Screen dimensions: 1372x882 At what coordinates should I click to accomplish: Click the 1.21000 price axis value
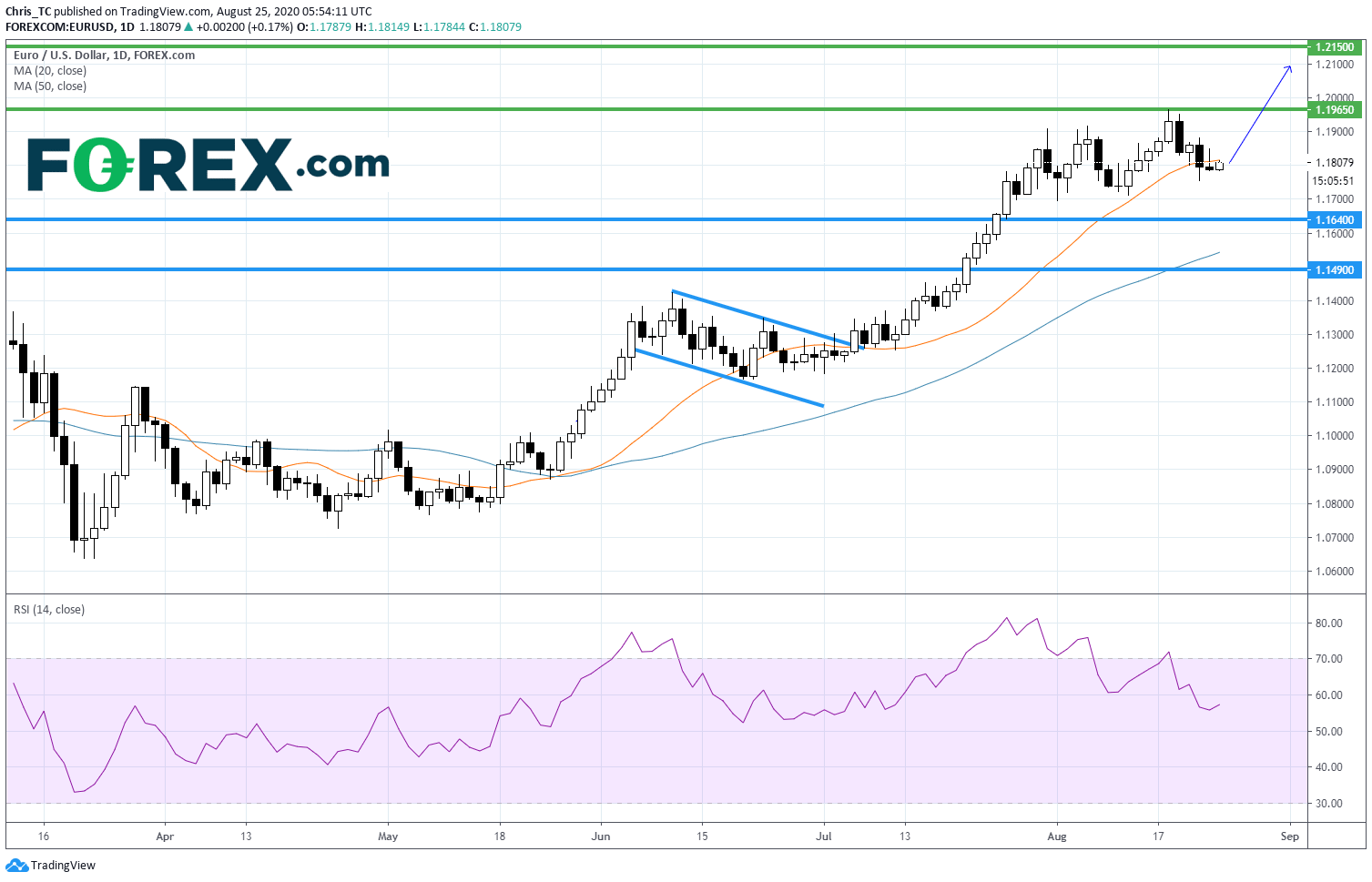pyautogui.click(x=1334, y=65)
